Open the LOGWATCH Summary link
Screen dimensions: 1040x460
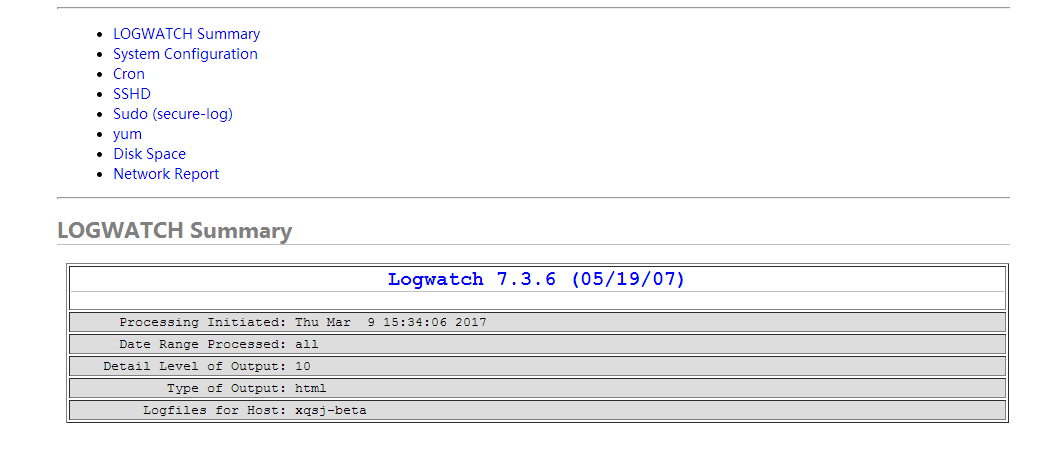click(186, 34)
